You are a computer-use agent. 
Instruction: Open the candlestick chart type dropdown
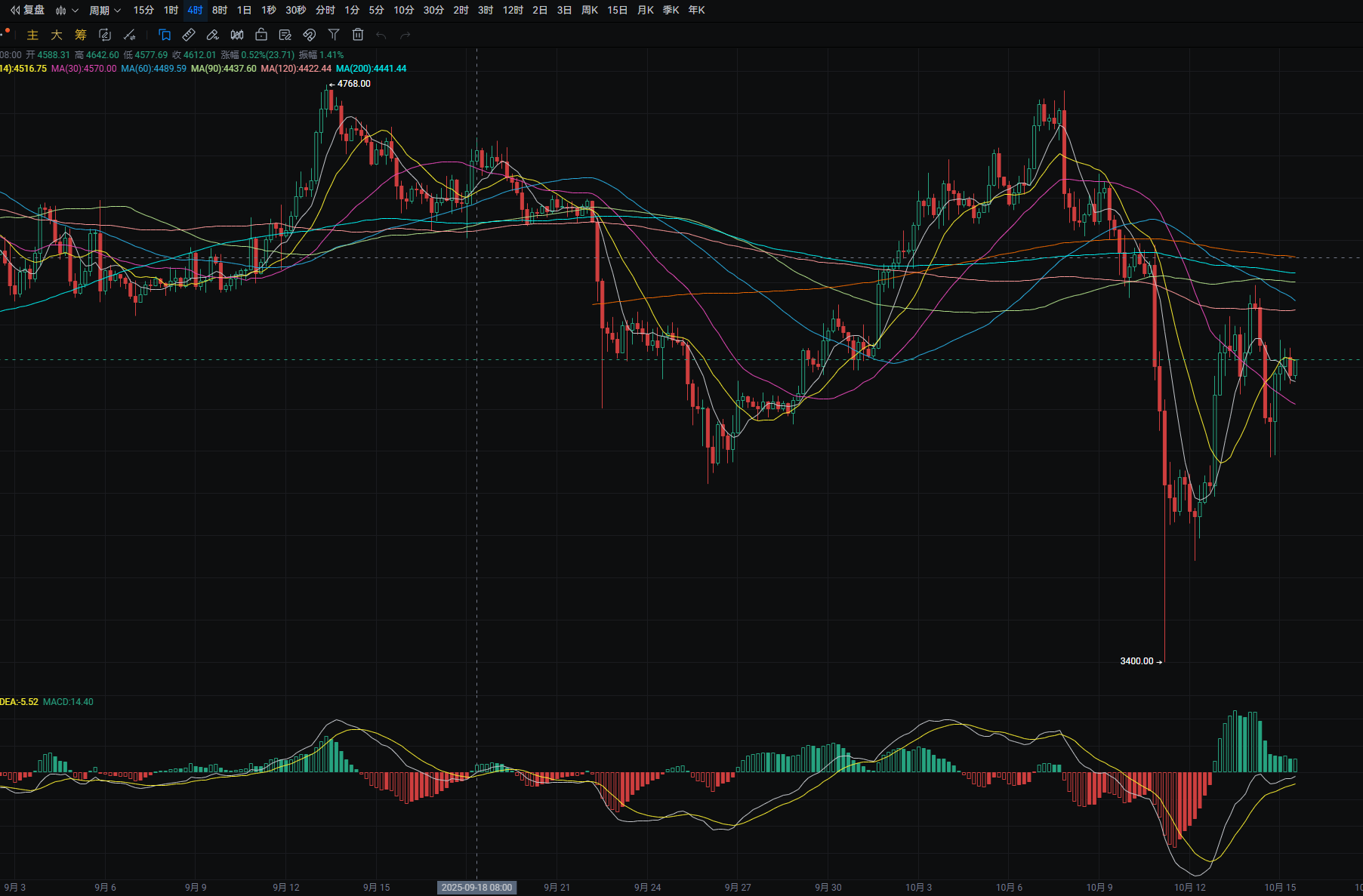pyautogui.click(x=66, y=11)
